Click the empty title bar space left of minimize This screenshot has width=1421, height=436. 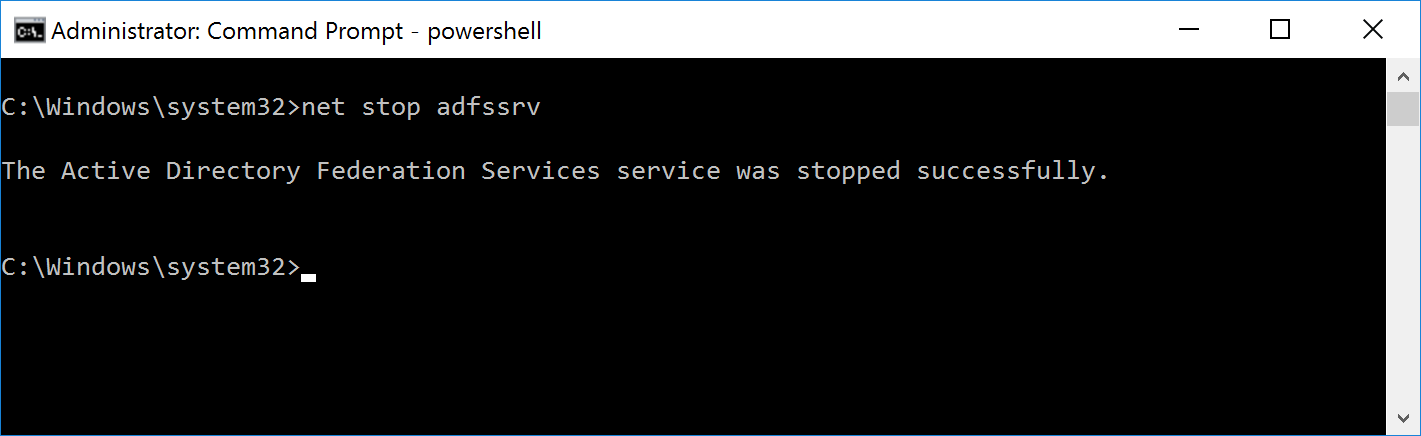850,31
